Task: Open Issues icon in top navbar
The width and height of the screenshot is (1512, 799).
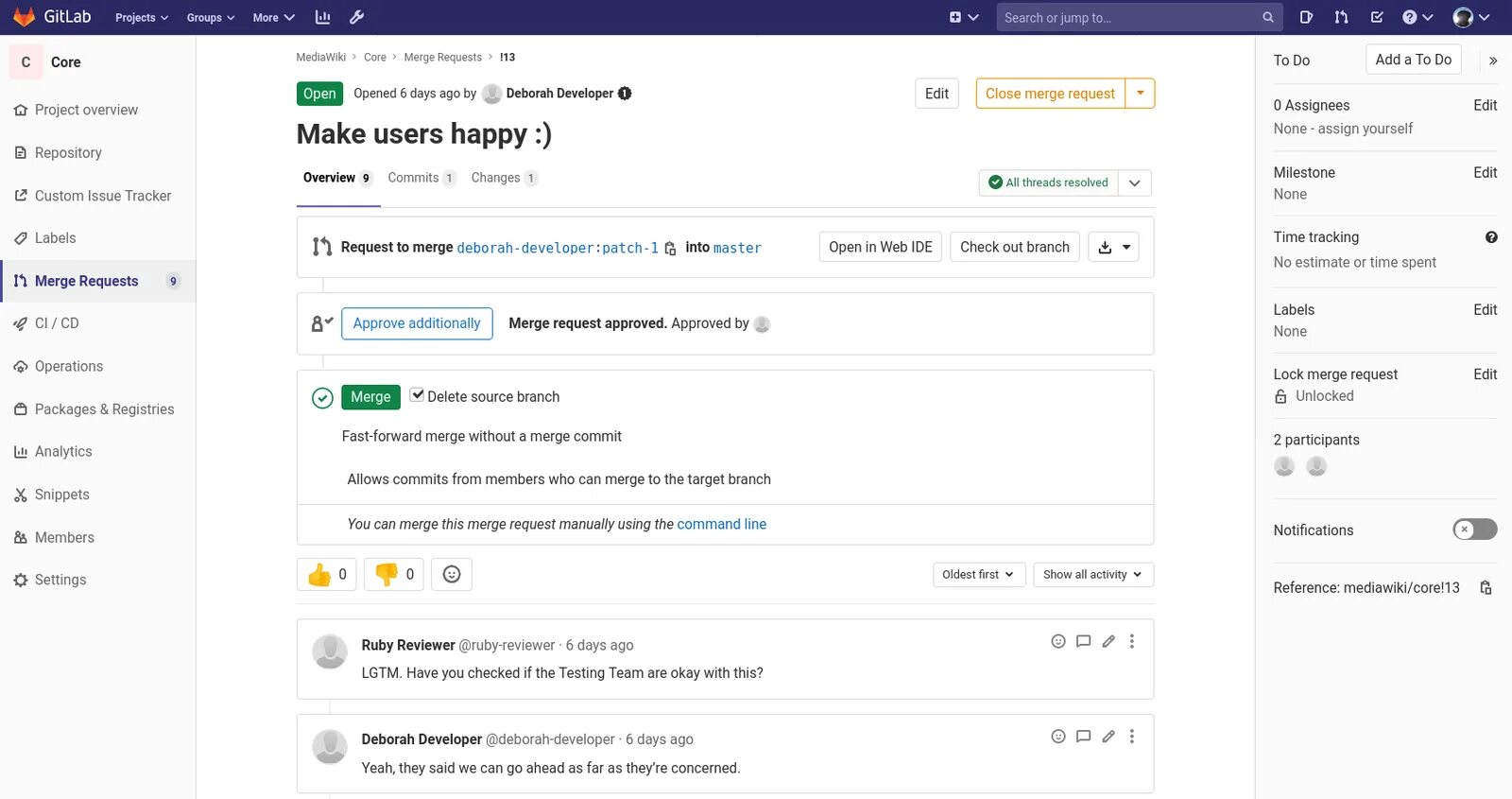Action: click(x=1306, y=17)
